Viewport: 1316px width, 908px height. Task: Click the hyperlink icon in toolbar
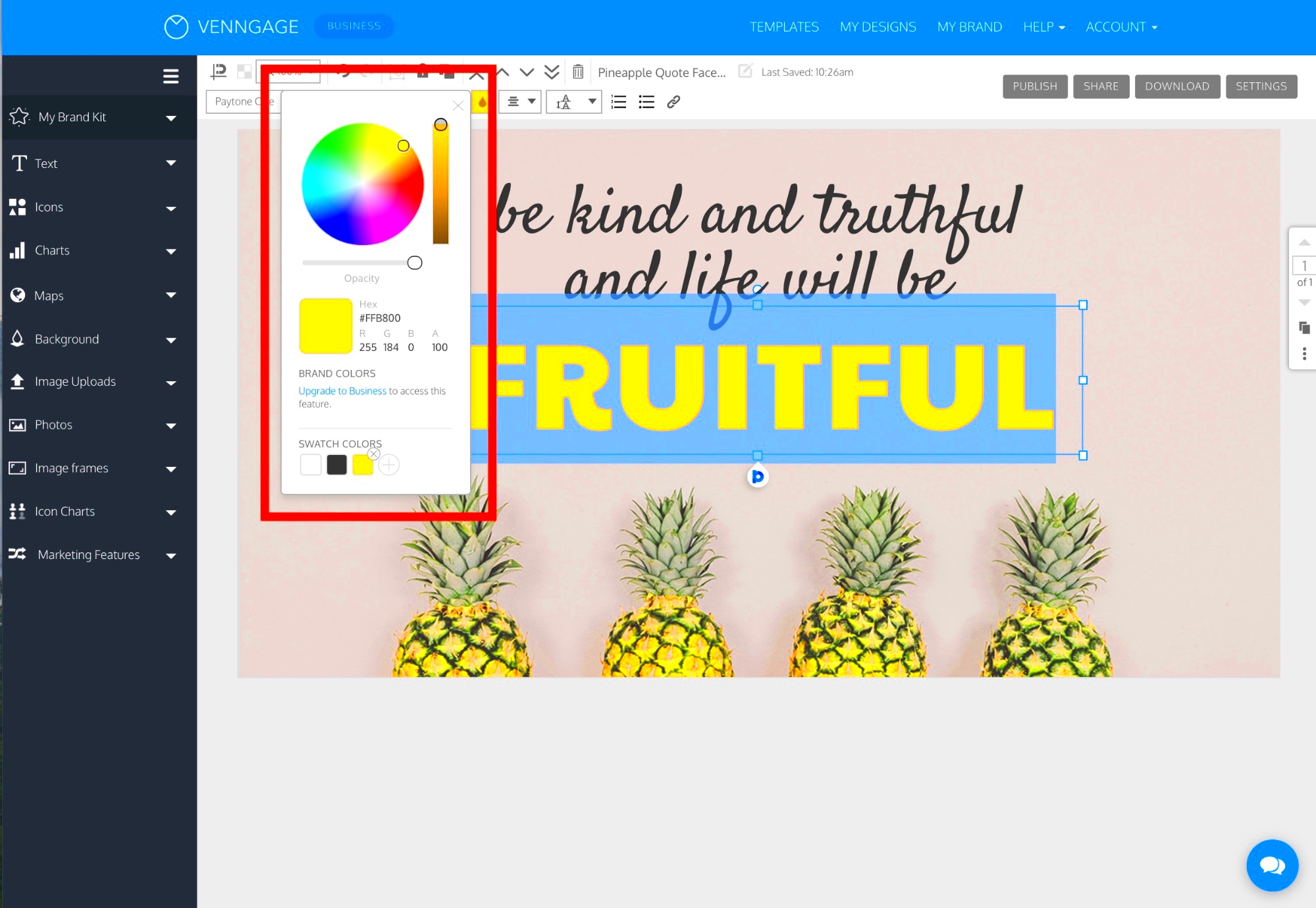pos(674,101)
